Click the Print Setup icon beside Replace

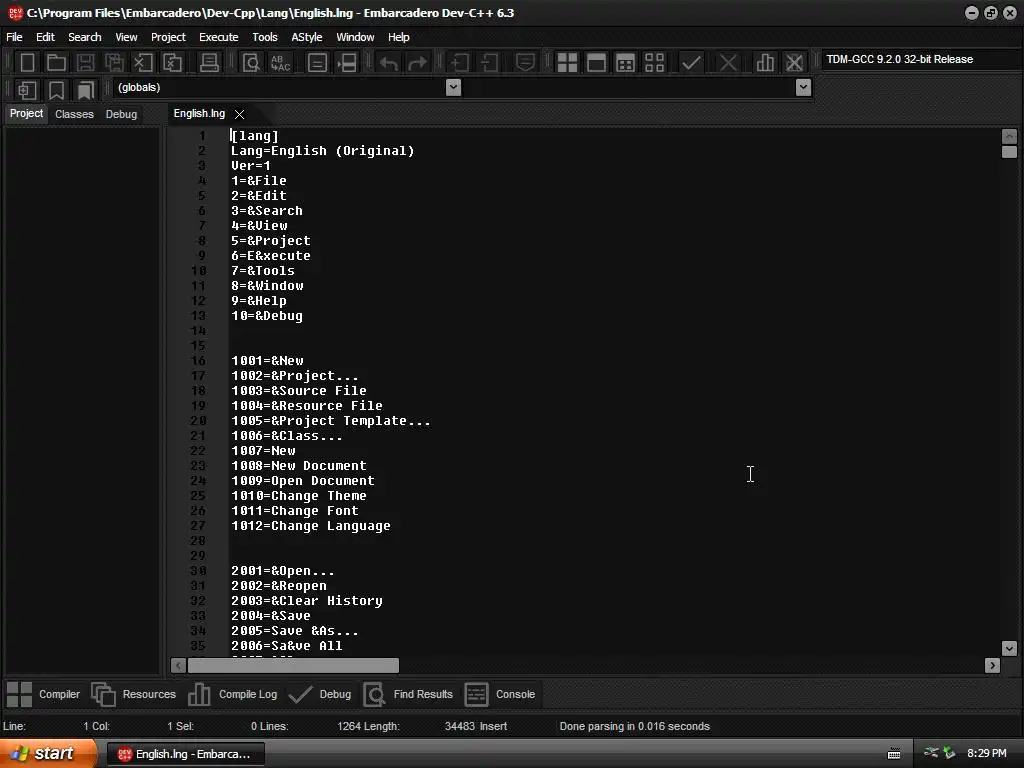317,63
